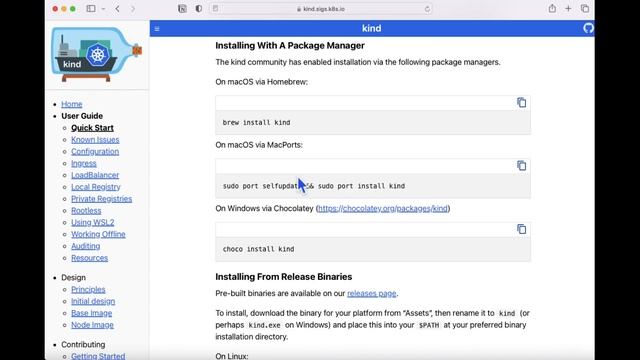640x360 pixels.
Task: Toggle the hamburger menu in blue header
Action: point(157,29)
